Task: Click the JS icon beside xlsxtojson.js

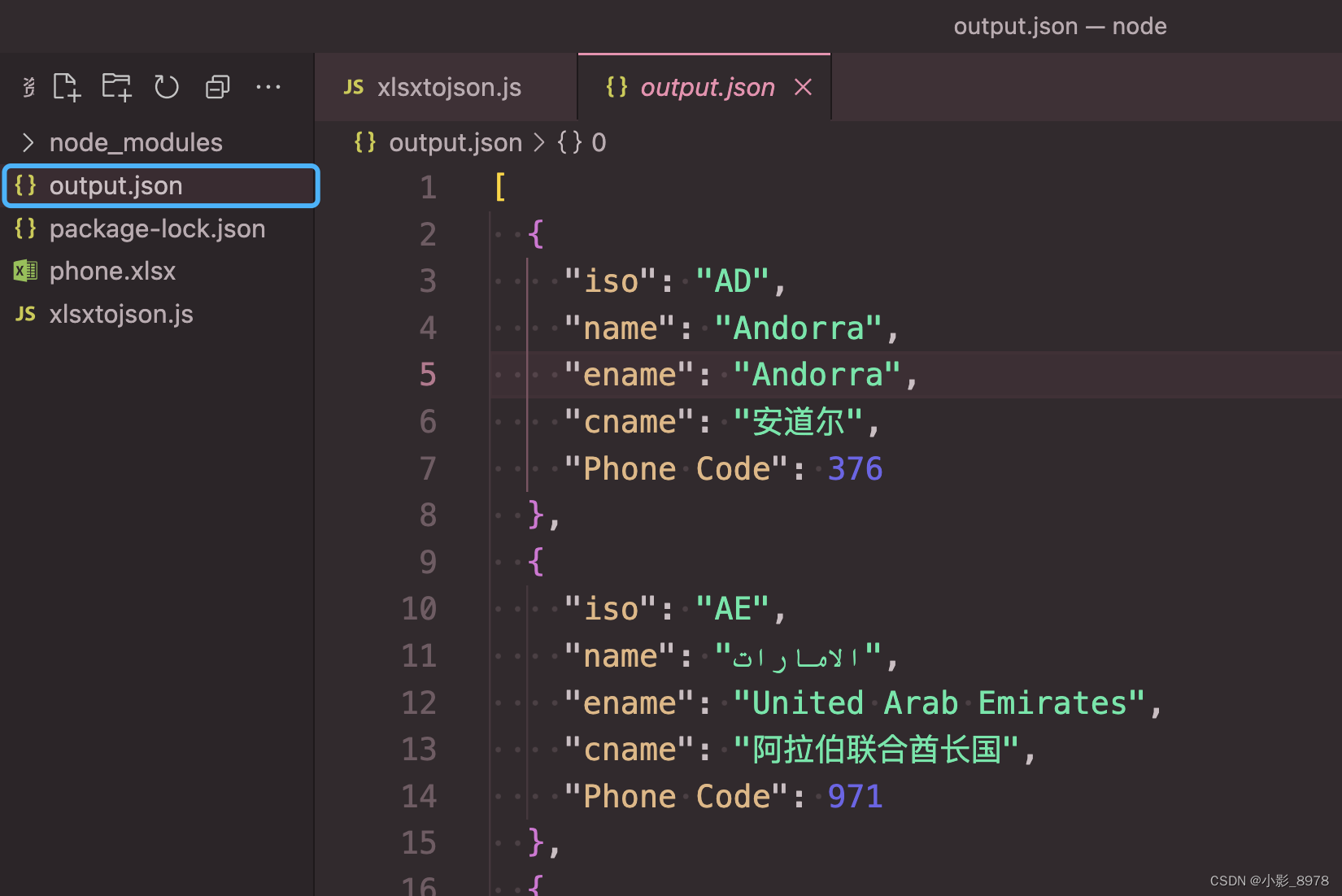Action: pos(24,314)
